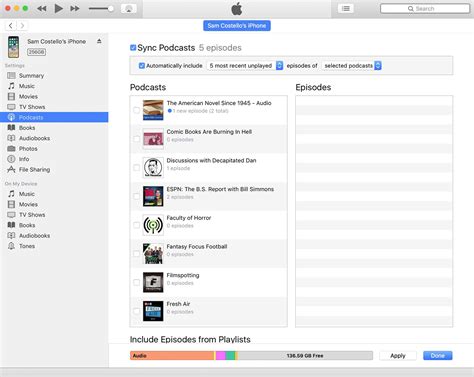Click inside the Search field
This screenshot has height=377, width=474.
pyautogui.click(x=425, y=9)
